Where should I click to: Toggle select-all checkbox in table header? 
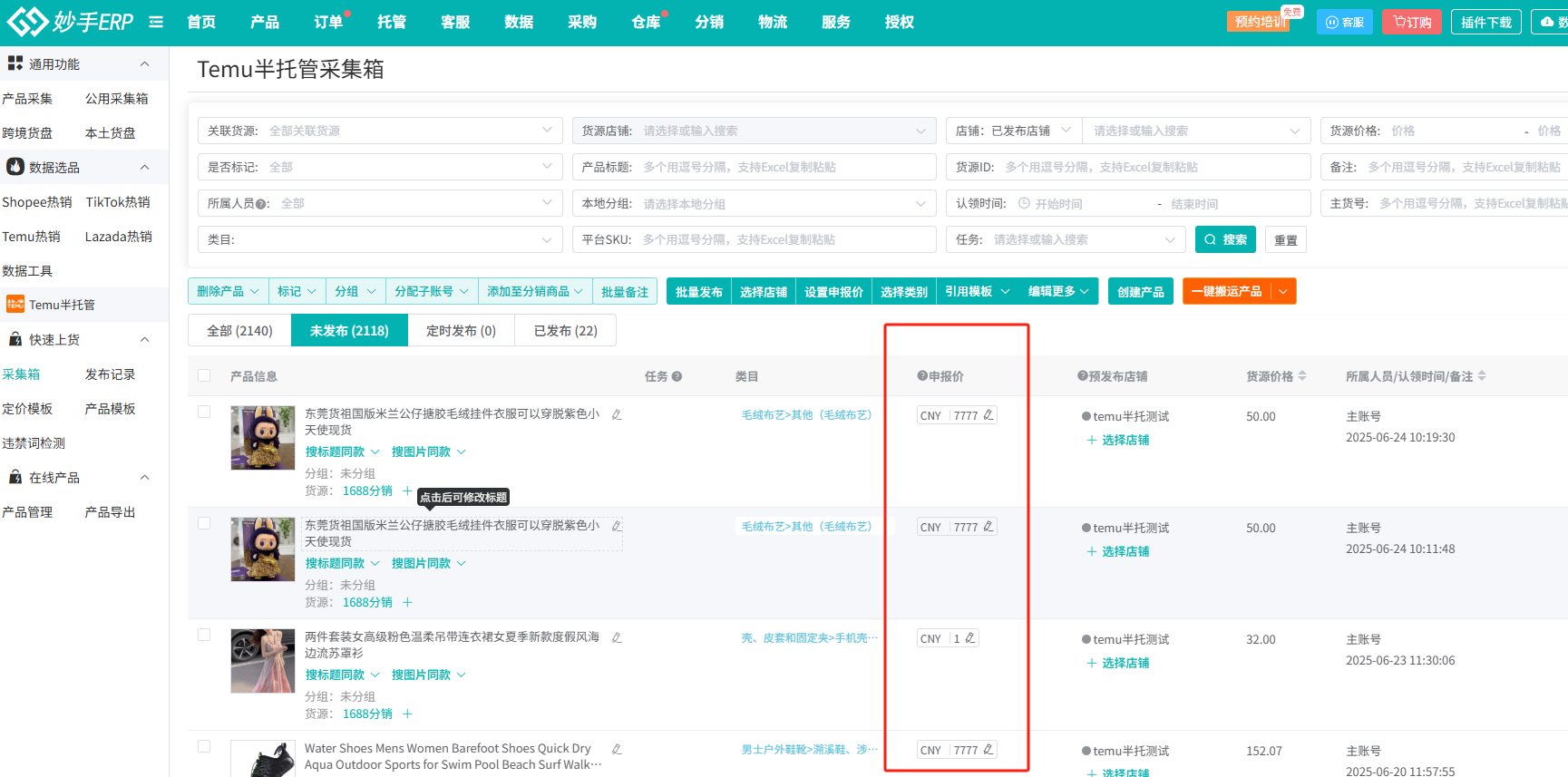click(204, 375)
